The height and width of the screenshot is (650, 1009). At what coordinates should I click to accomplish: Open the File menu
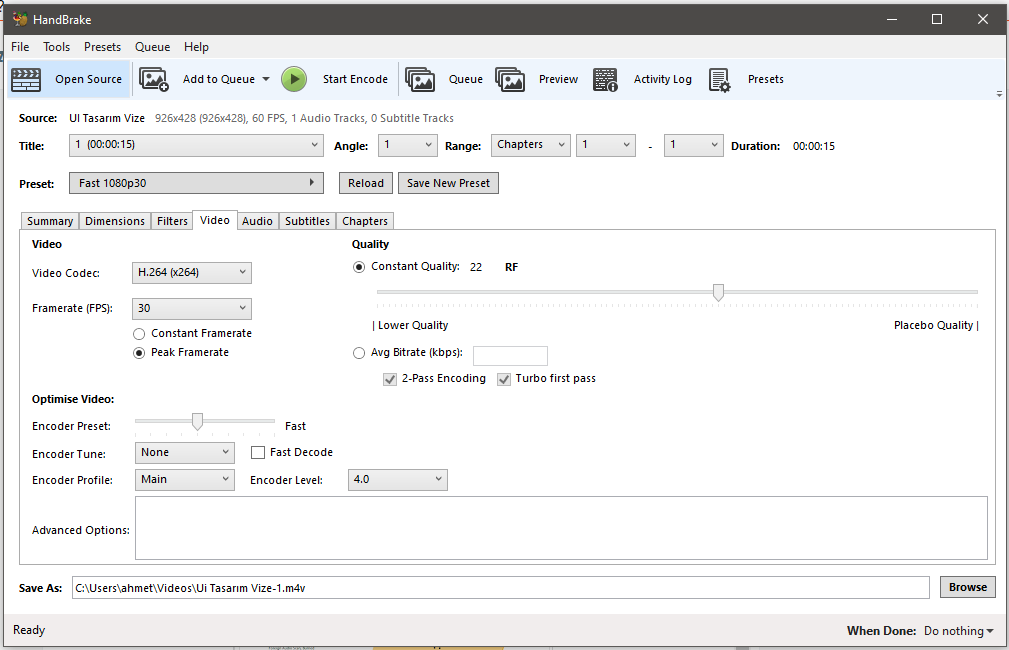coord(20,47)
